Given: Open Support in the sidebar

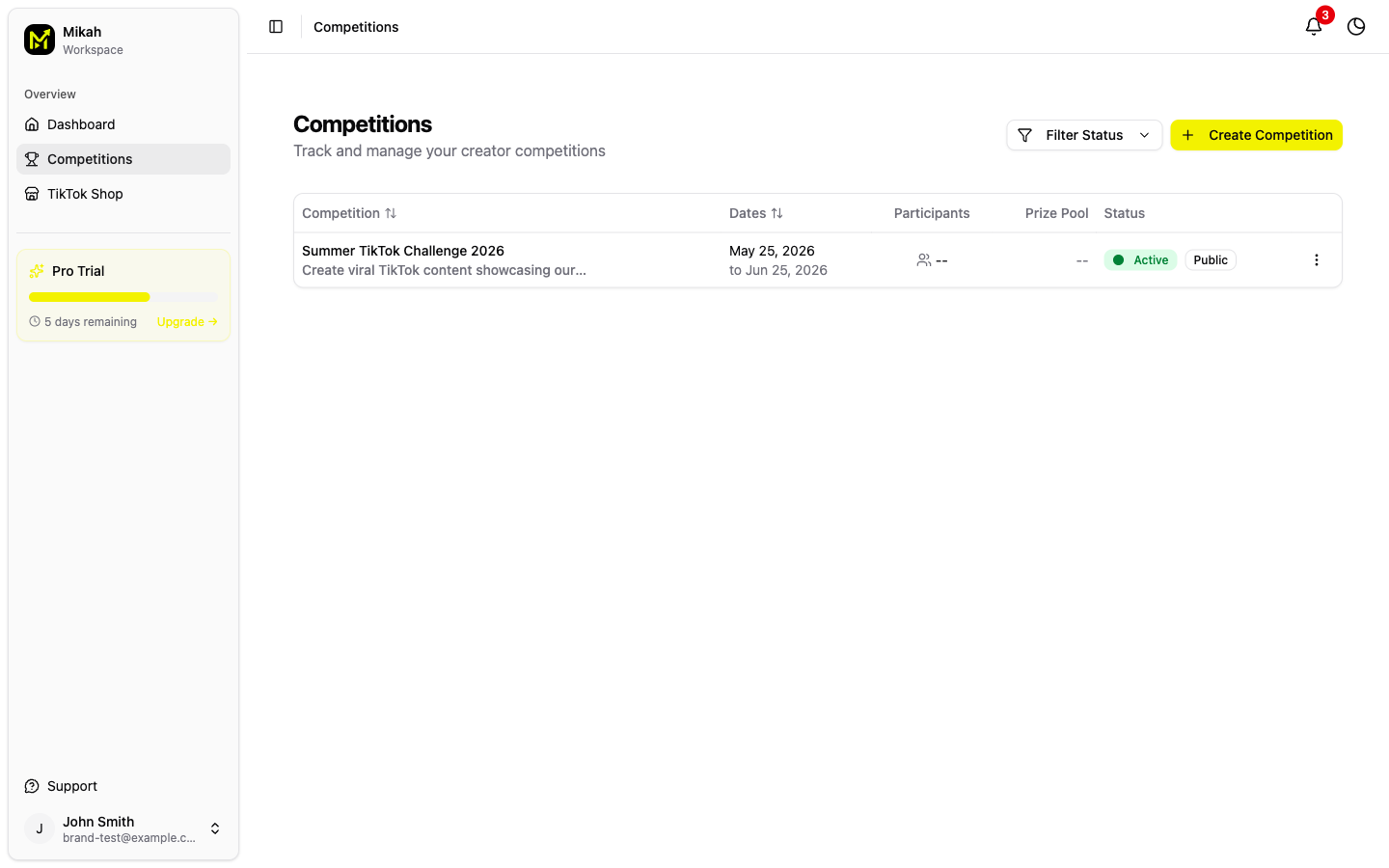Looking at the screenshot, I should (x=123, y=786).
